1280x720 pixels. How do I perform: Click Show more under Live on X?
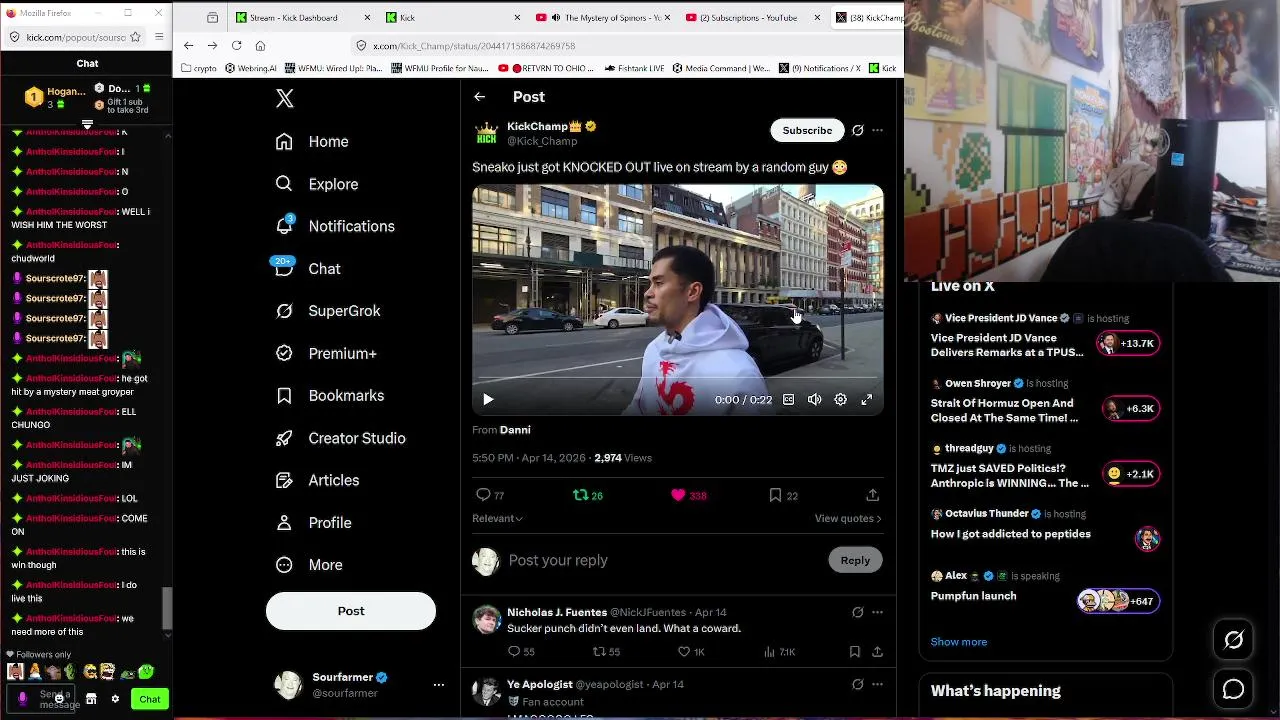[x=959, y=642]
